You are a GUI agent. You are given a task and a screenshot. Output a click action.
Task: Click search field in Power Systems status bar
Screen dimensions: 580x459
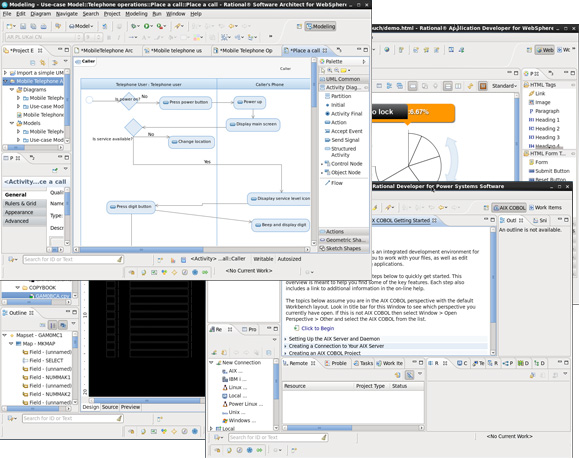[x=278, y=438]
